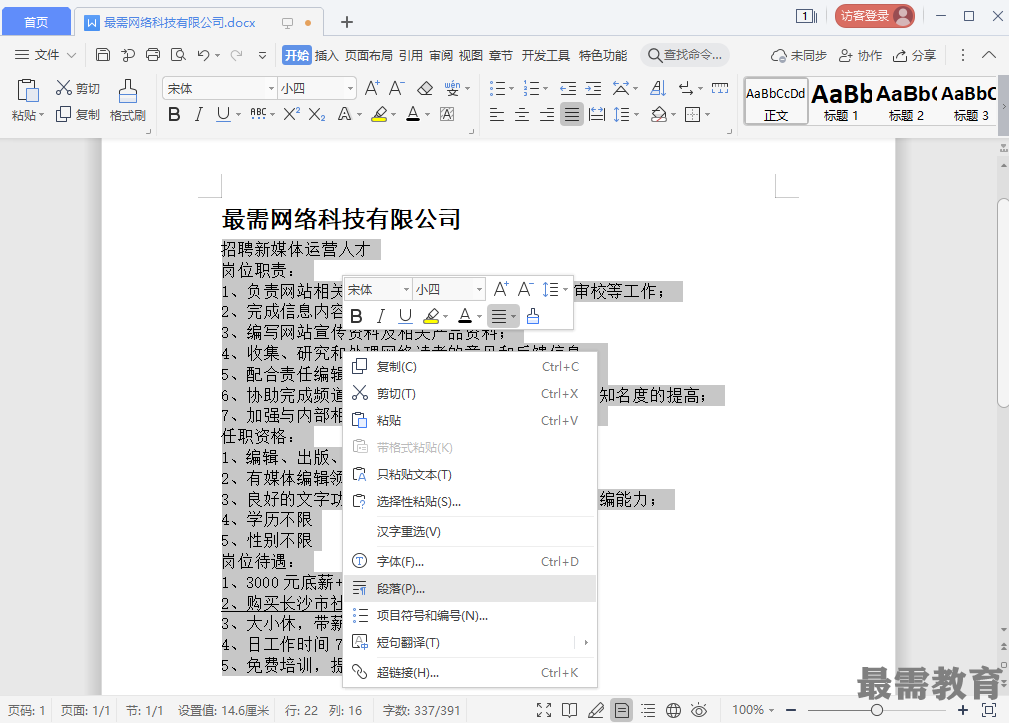This screenshot has height=723, width=1009.
Task: Toggle Bold in the floating mini toolbar
Action: [356, 316]
